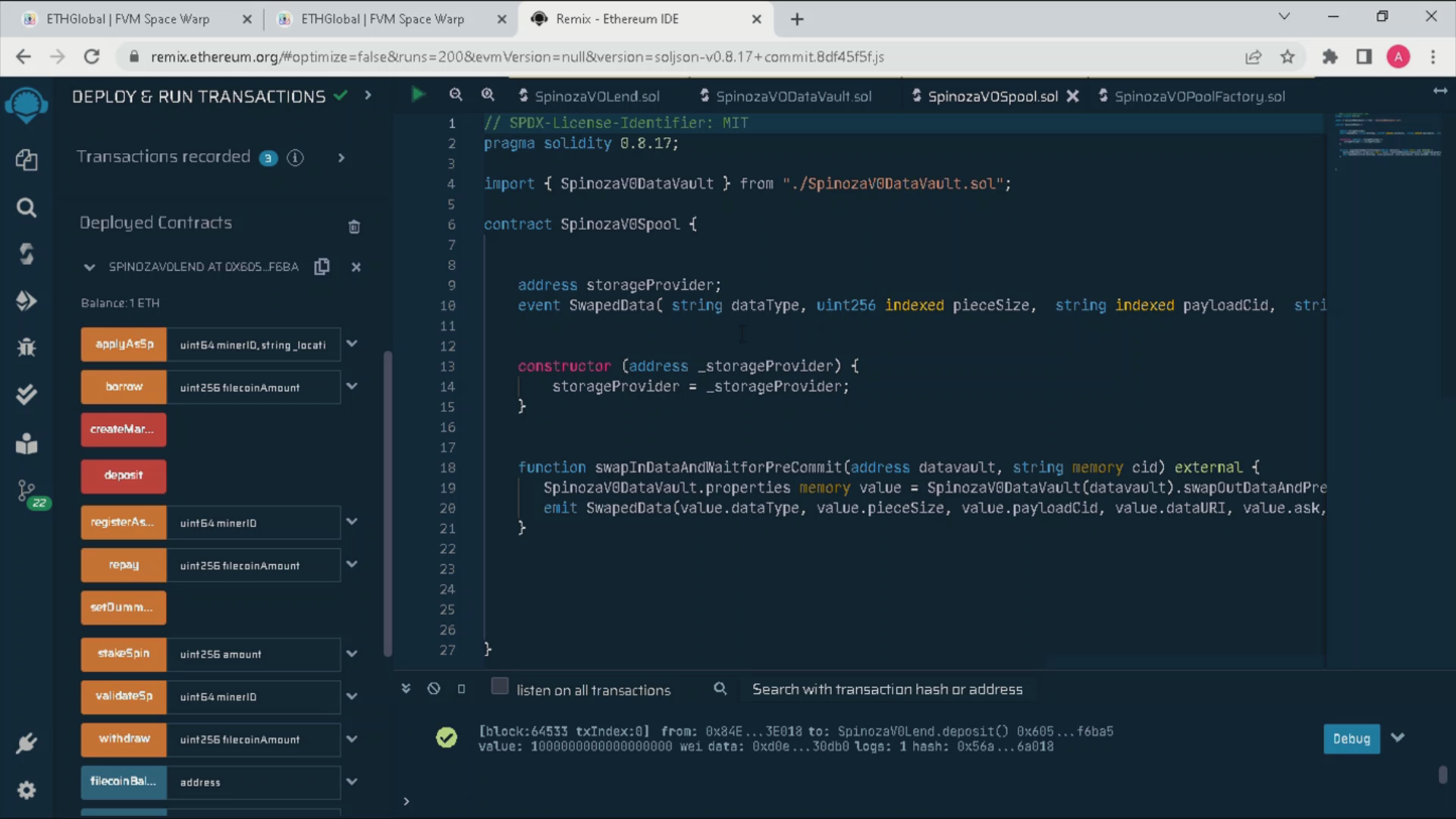Show Transactions recorded info icon

pyautogui.click(x=296, y=158)
